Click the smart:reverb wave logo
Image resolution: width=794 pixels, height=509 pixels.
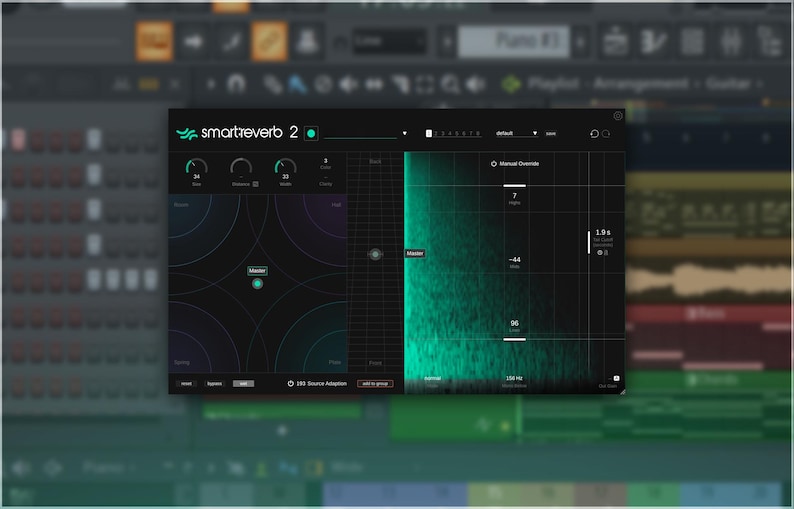pyautogui.click(x=187, y=134)
